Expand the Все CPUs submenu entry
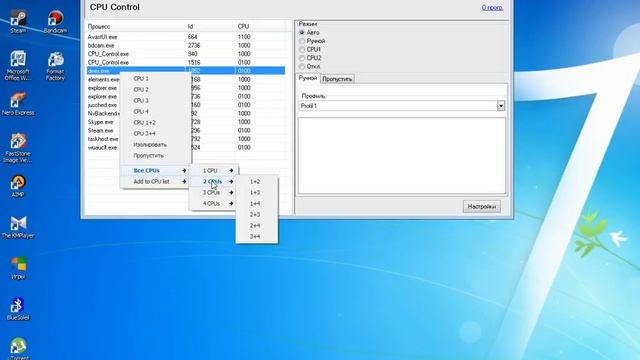This screenshot has width=640, height=360. tap(156, 170)
